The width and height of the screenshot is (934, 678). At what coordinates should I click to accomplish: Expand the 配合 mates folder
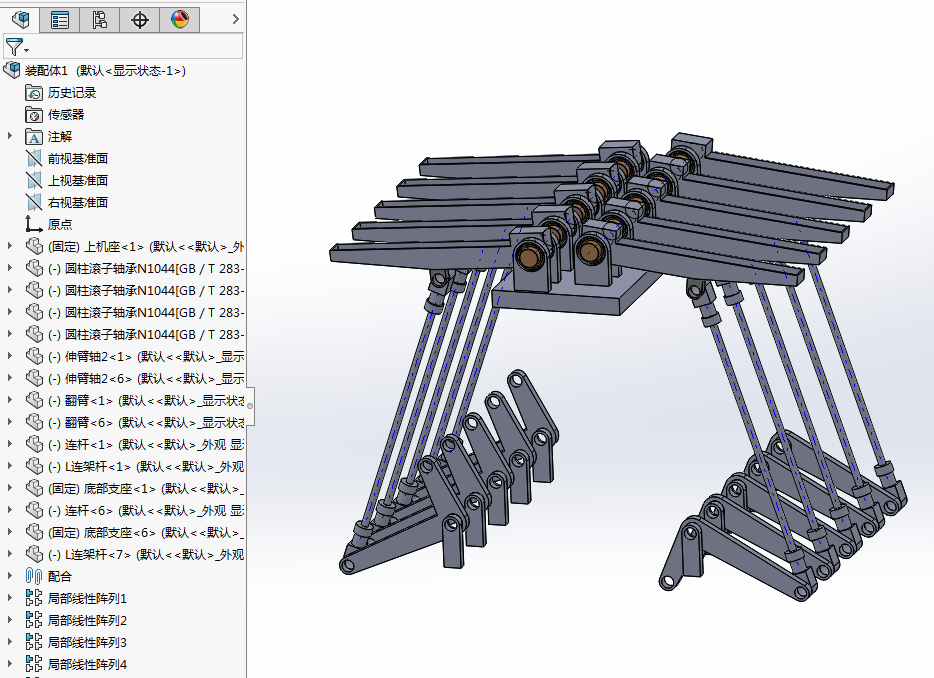10,576
